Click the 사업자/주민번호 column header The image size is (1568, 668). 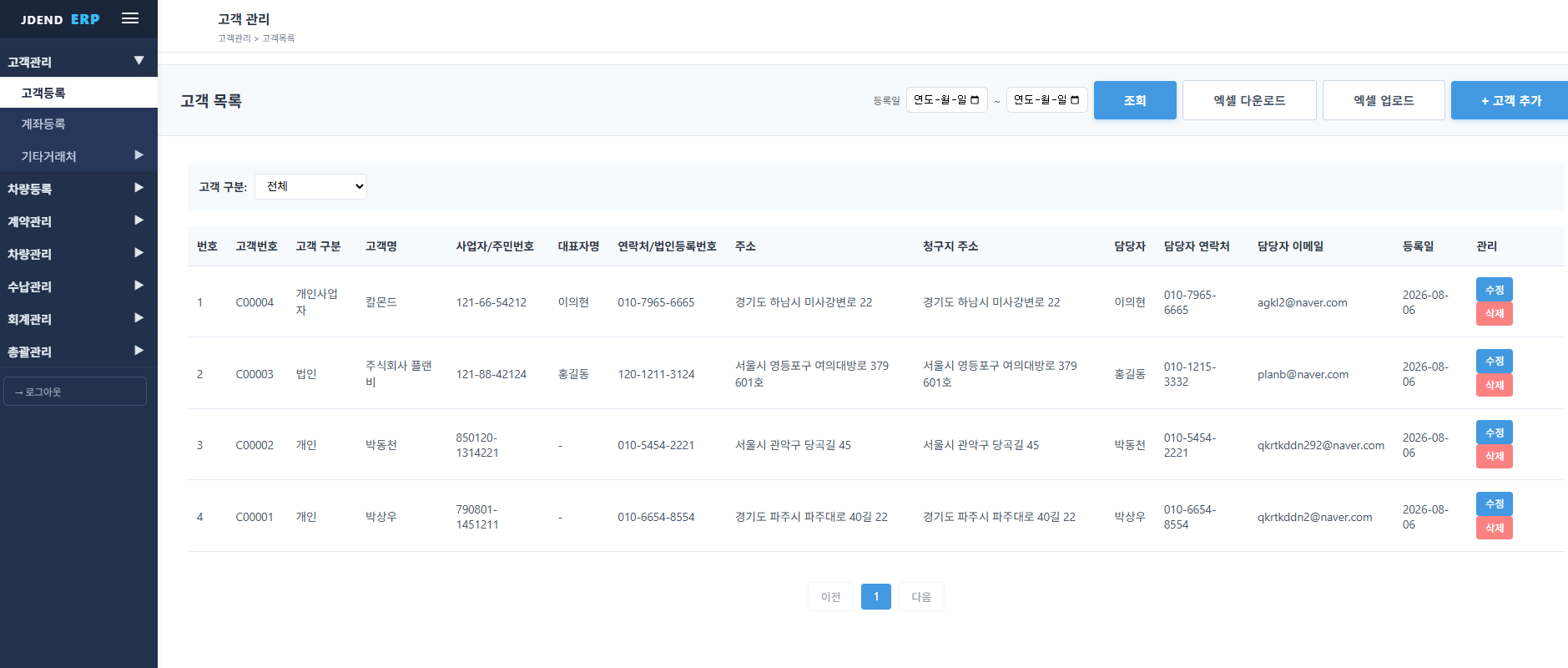click(495, 246)
